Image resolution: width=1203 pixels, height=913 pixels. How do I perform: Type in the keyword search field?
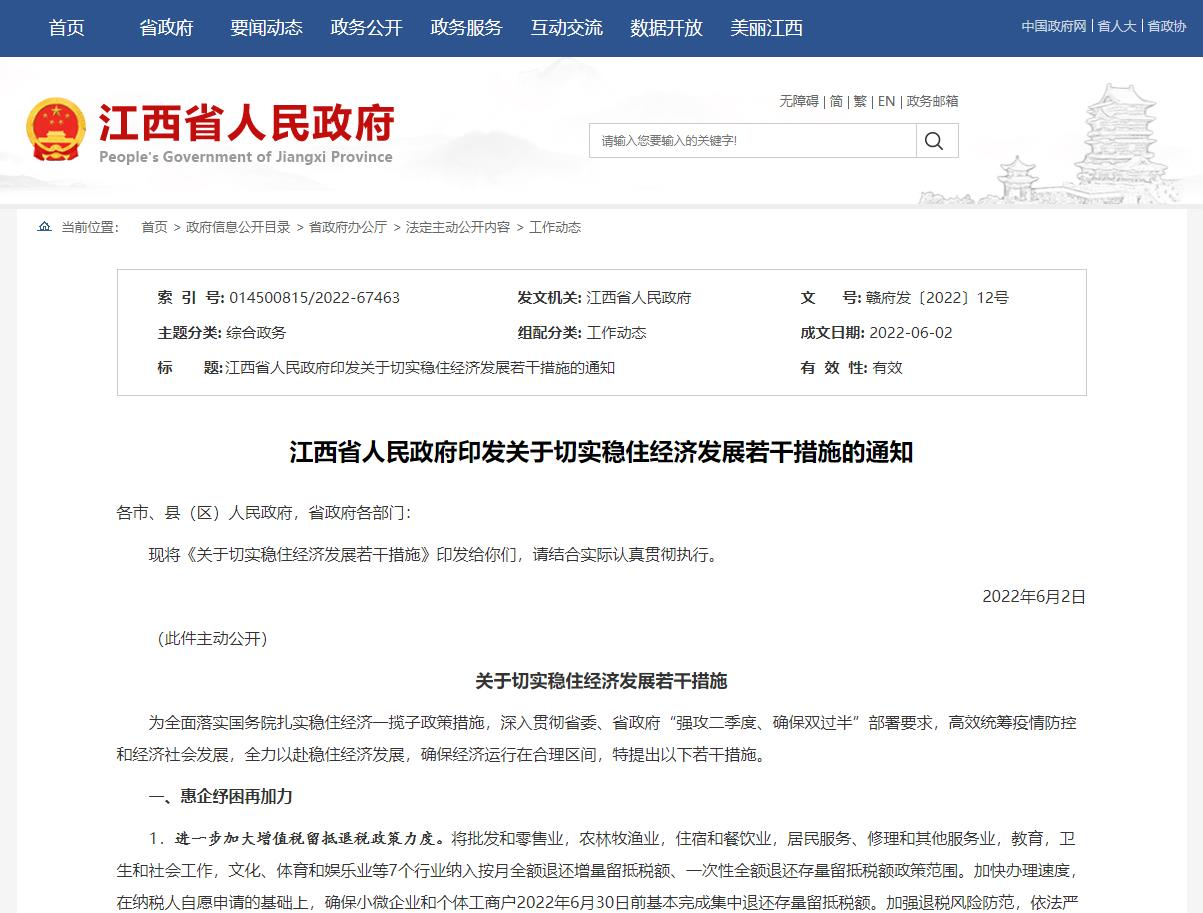click(x=752, y=141)
